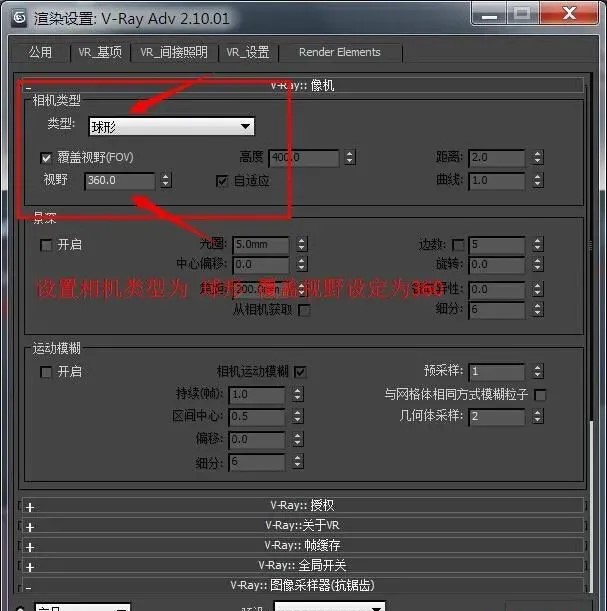Viewport: 607px width, 611px height.
Task: Open the VR_设置 tab
Action: pyautogui.click(x=248, y=52)
